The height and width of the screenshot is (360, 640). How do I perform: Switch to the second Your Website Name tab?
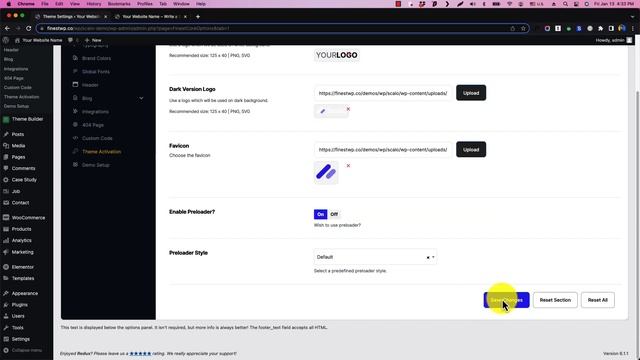(x=150, y=17)
